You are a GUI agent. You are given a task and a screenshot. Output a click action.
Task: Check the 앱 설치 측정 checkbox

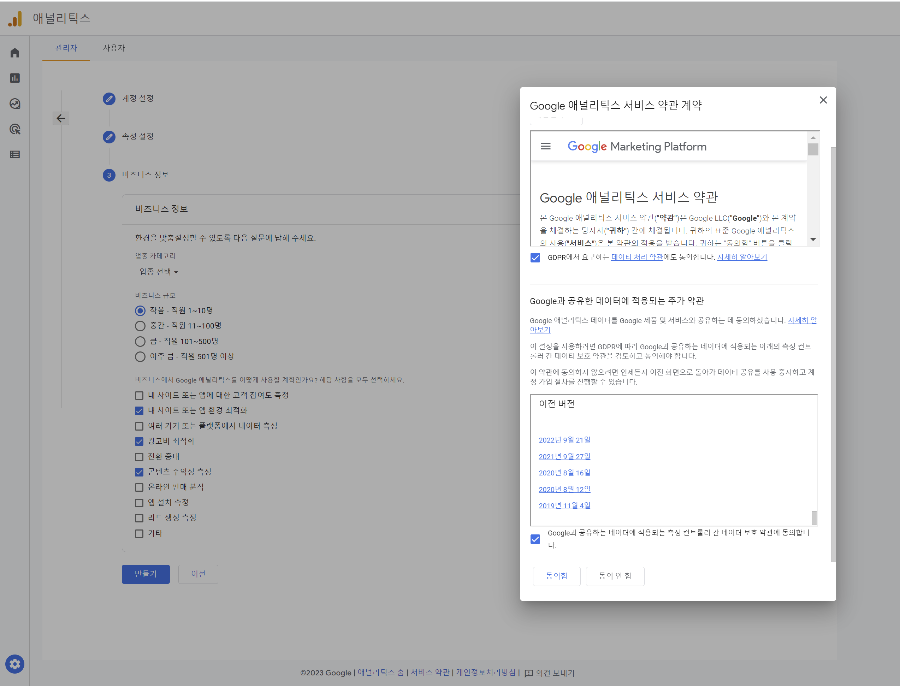pyautogui.click(x=139, y=503)
